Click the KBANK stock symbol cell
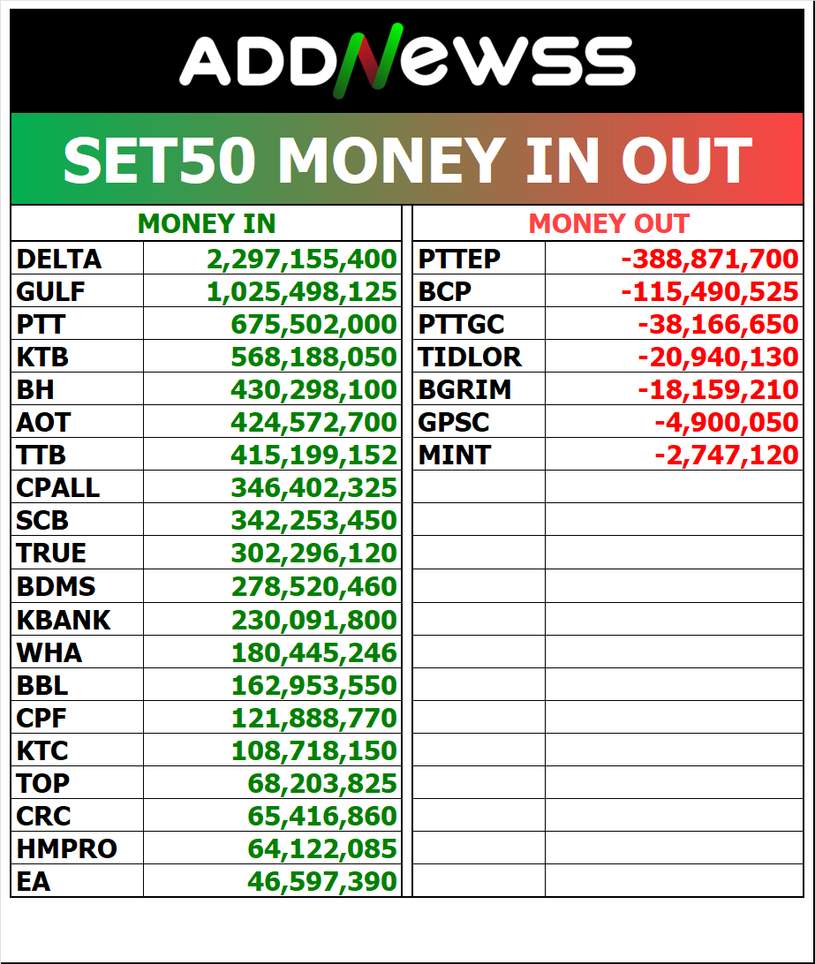815x964 pixels. click(x=64, y=620)
